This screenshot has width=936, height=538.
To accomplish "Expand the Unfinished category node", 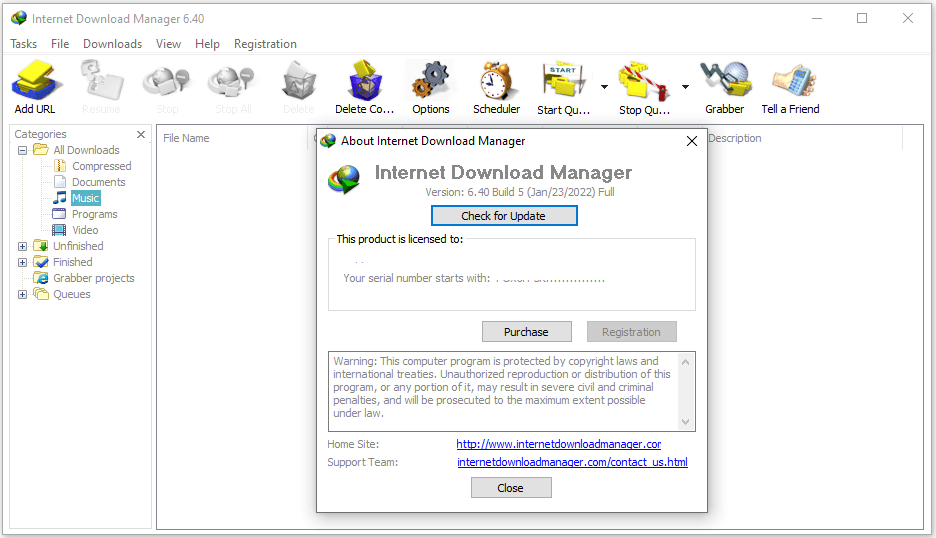I will [x=22, y=247].
